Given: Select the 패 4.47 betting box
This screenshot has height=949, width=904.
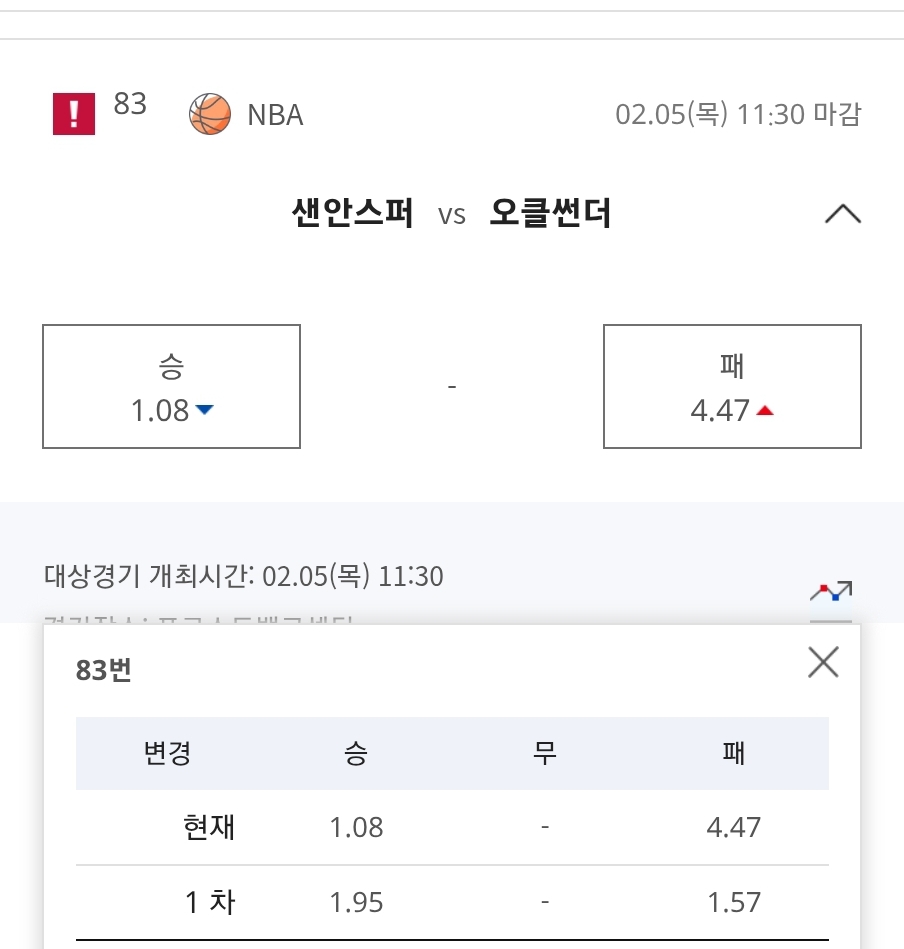Looking at the screenshot, I should (732, 386).
